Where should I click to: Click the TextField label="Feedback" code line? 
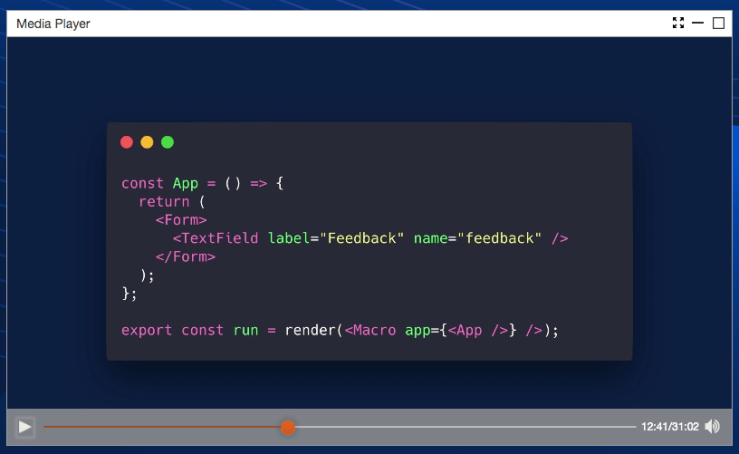(x=370, y=238)
